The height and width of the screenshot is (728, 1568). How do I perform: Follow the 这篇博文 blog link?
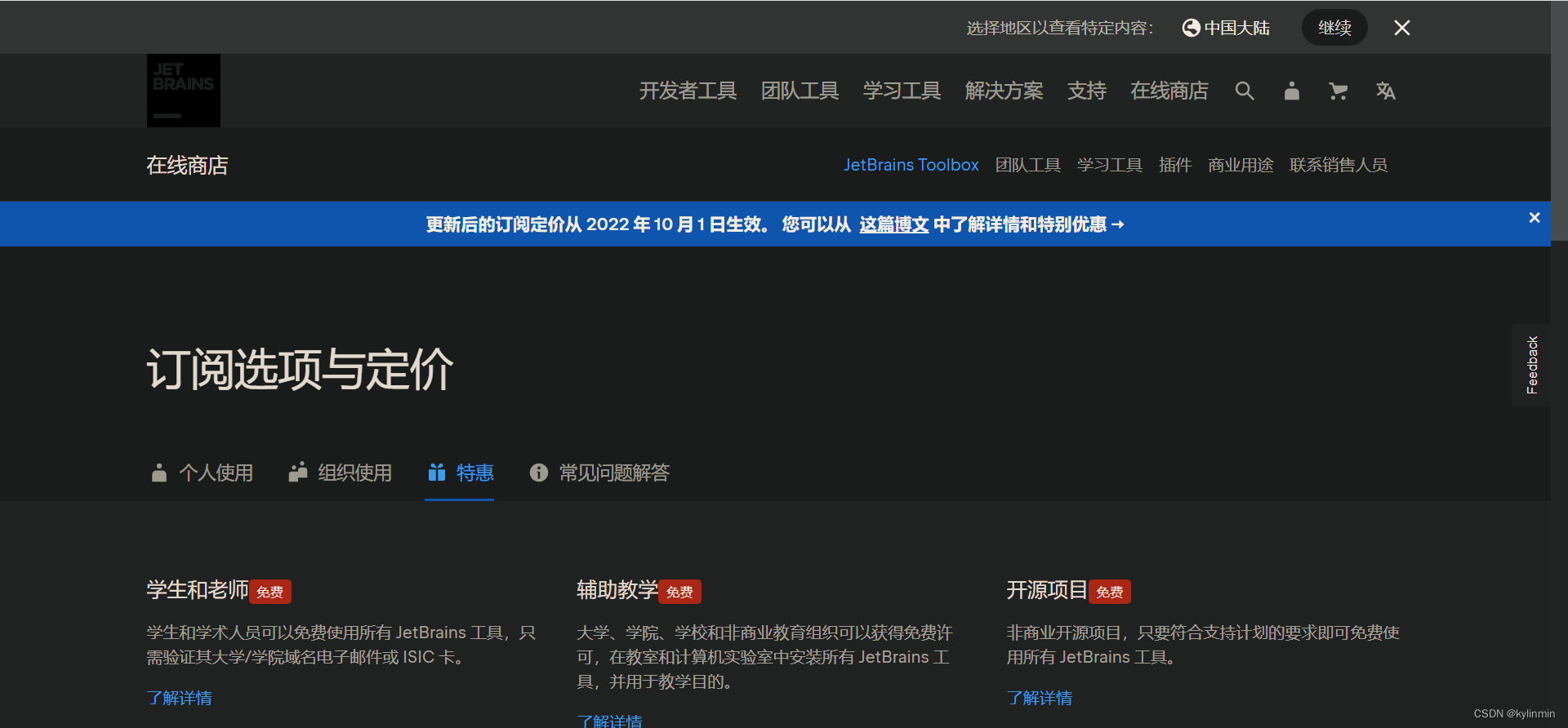point(893,224)
